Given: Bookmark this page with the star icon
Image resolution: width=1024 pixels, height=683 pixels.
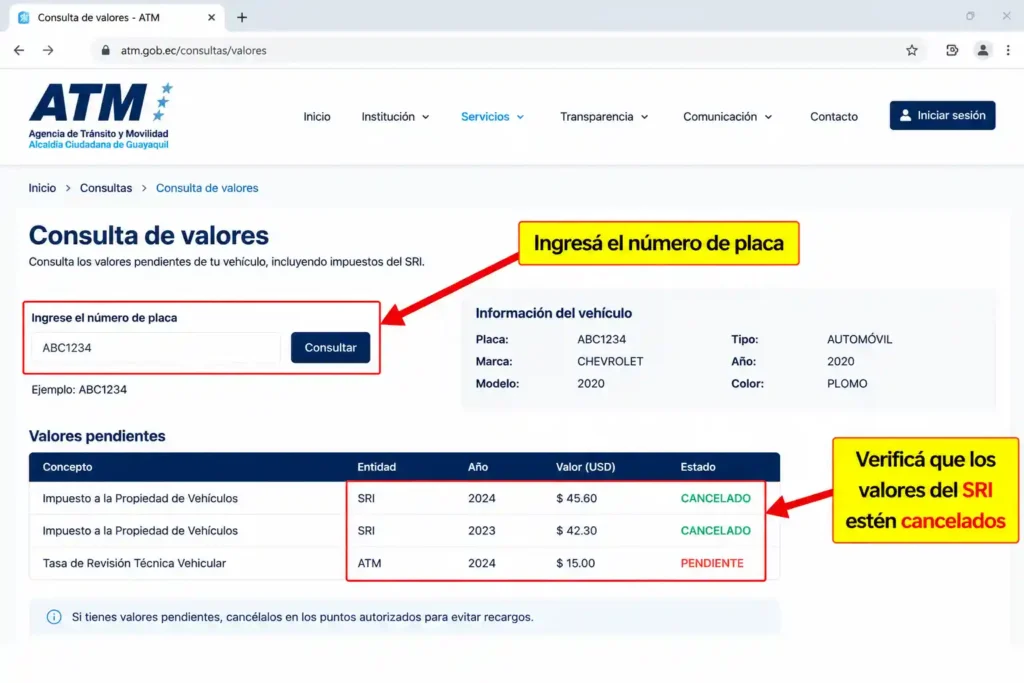Looking at the screenshot, I should [912, 50].
